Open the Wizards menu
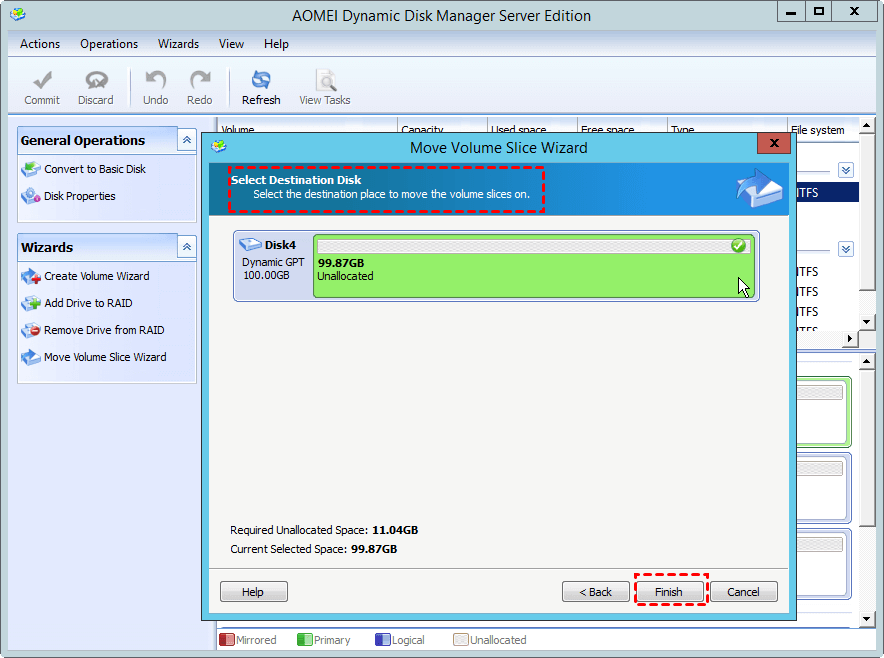The height and width of the screenshot is (658, 884). click(x=178, y=44)
